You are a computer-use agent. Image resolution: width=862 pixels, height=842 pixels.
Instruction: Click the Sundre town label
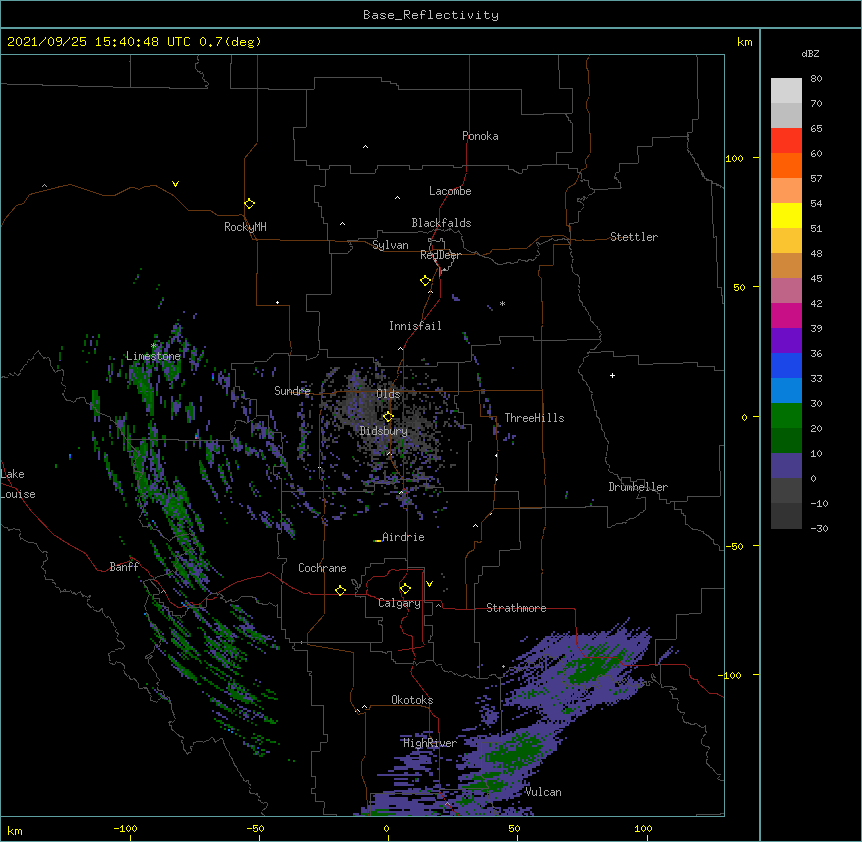click(292, 391)
